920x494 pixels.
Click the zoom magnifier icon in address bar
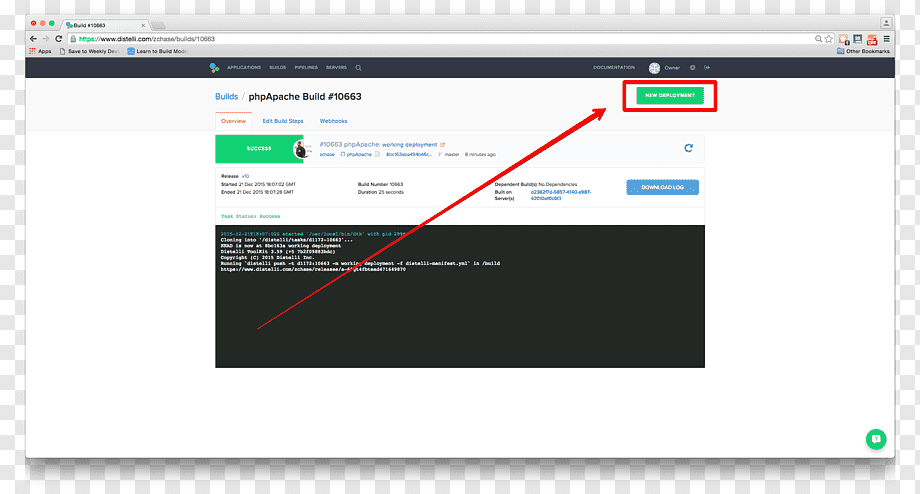[x=818, y=39]
